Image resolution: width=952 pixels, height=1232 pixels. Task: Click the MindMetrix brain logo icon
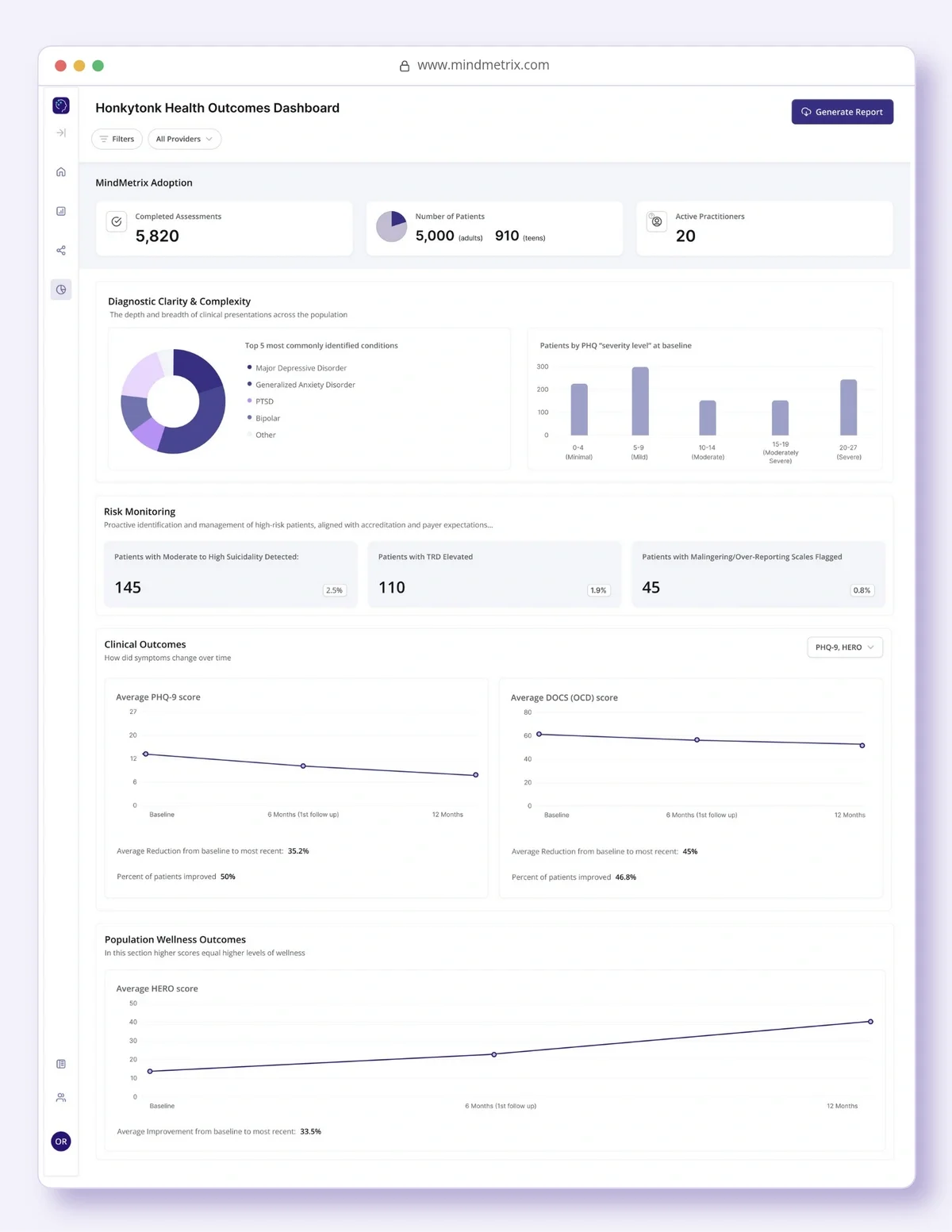pyautogui.click(x=61, y=106)
